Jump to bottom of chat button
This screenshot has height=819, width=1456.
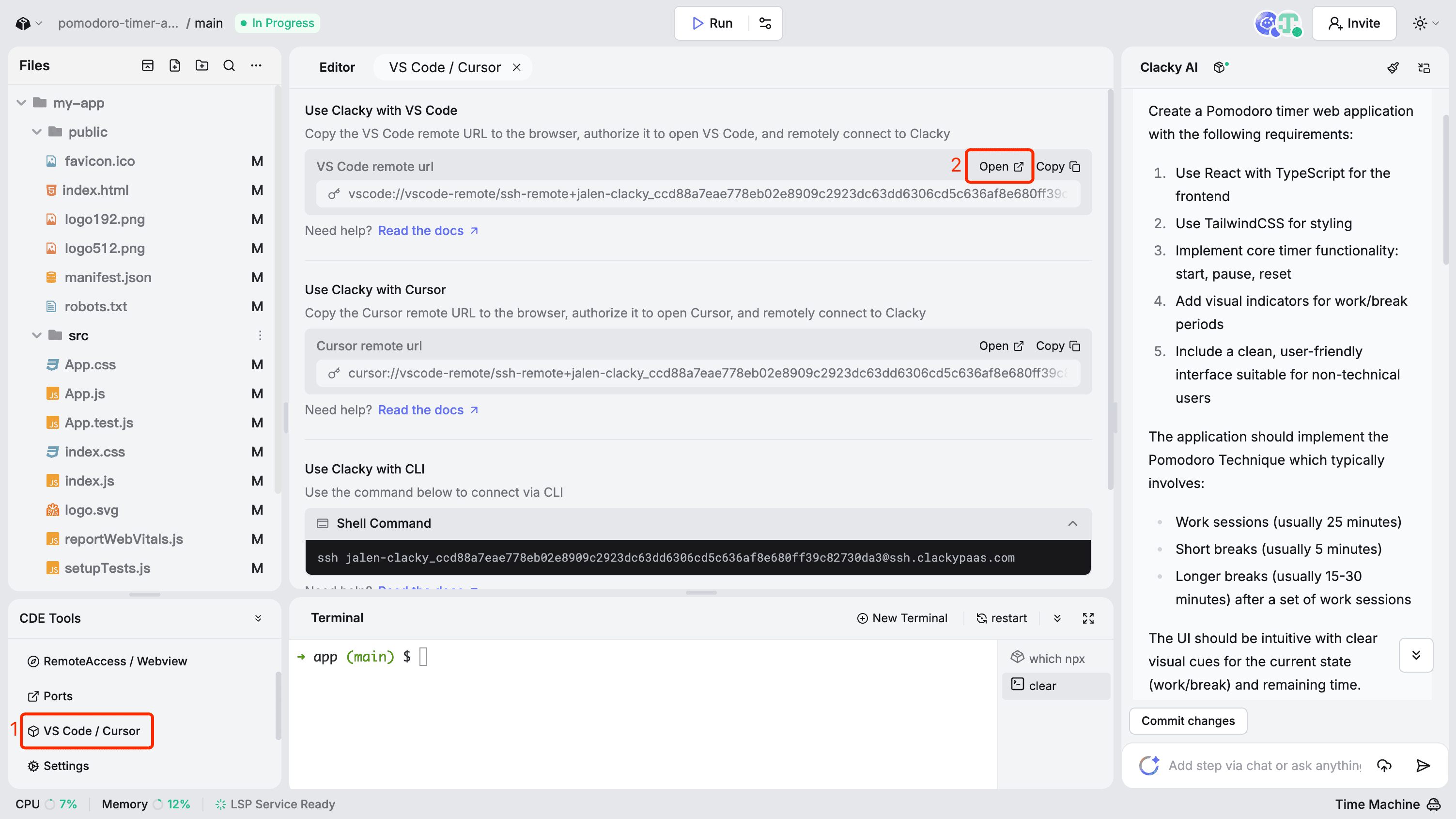tap(1416, 655)
